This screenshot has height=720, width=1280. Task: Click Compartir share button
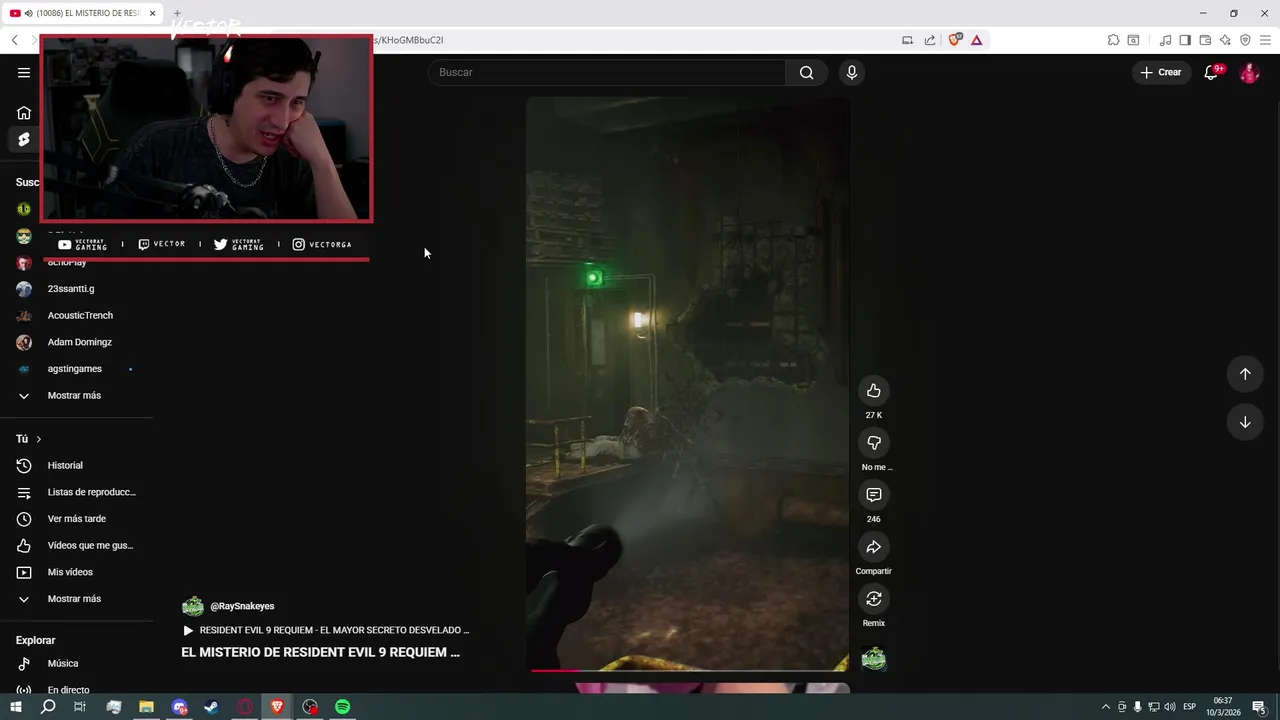point(874,546)
